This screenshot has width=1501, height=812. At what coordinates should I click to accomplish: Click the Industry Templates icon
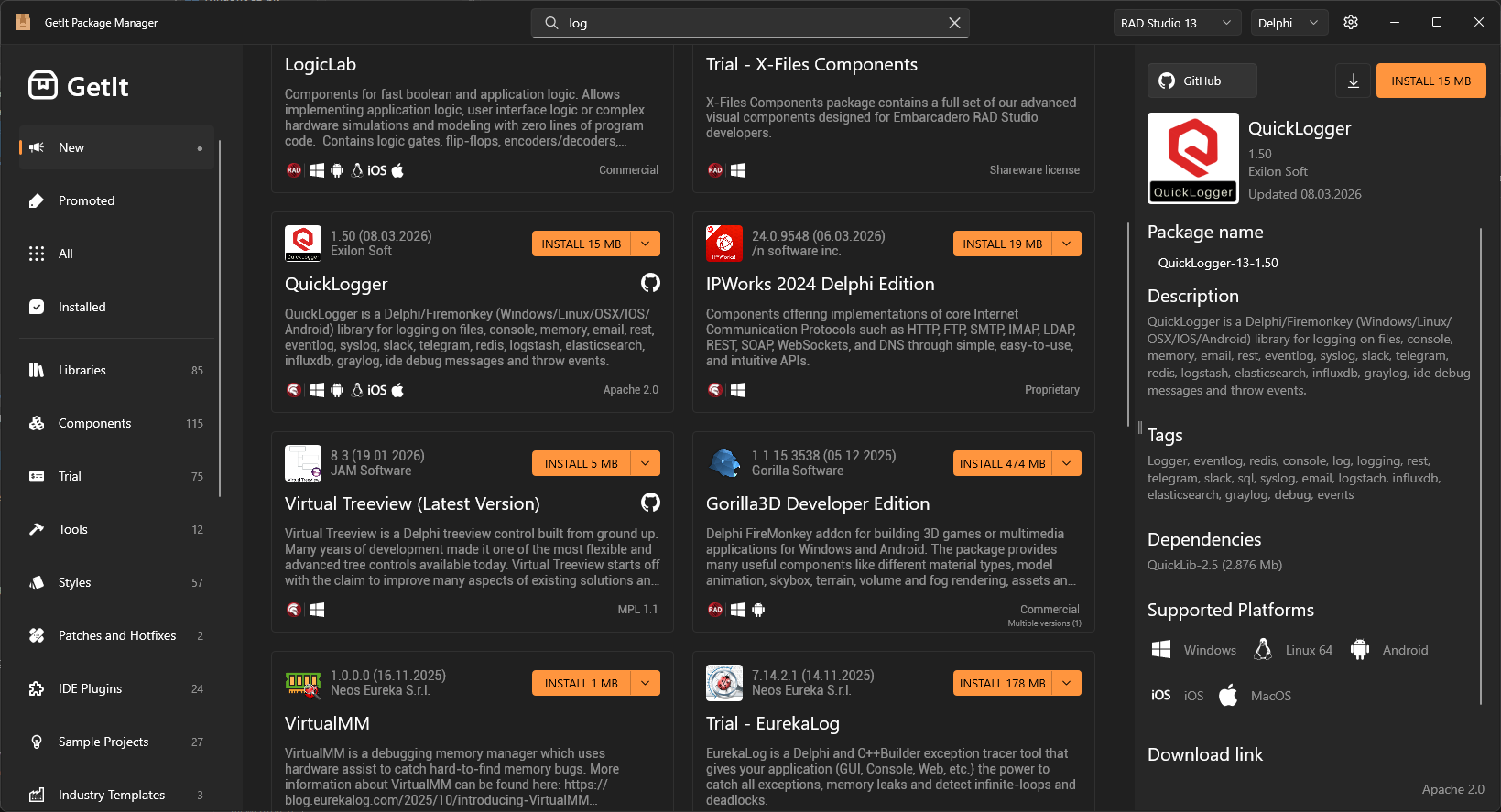pyautogui.click(x=37, y=795)
